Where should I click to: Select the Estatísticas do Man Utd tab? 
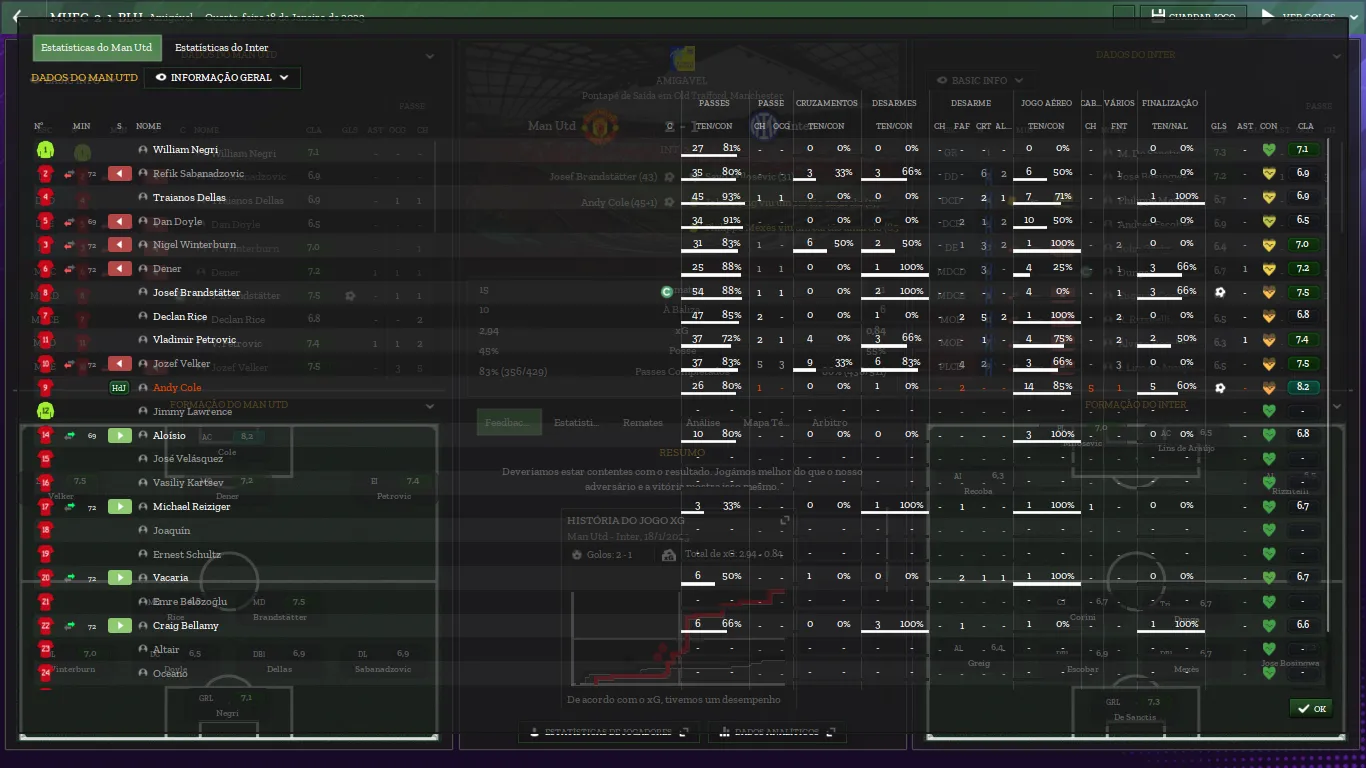click(96, 48)
